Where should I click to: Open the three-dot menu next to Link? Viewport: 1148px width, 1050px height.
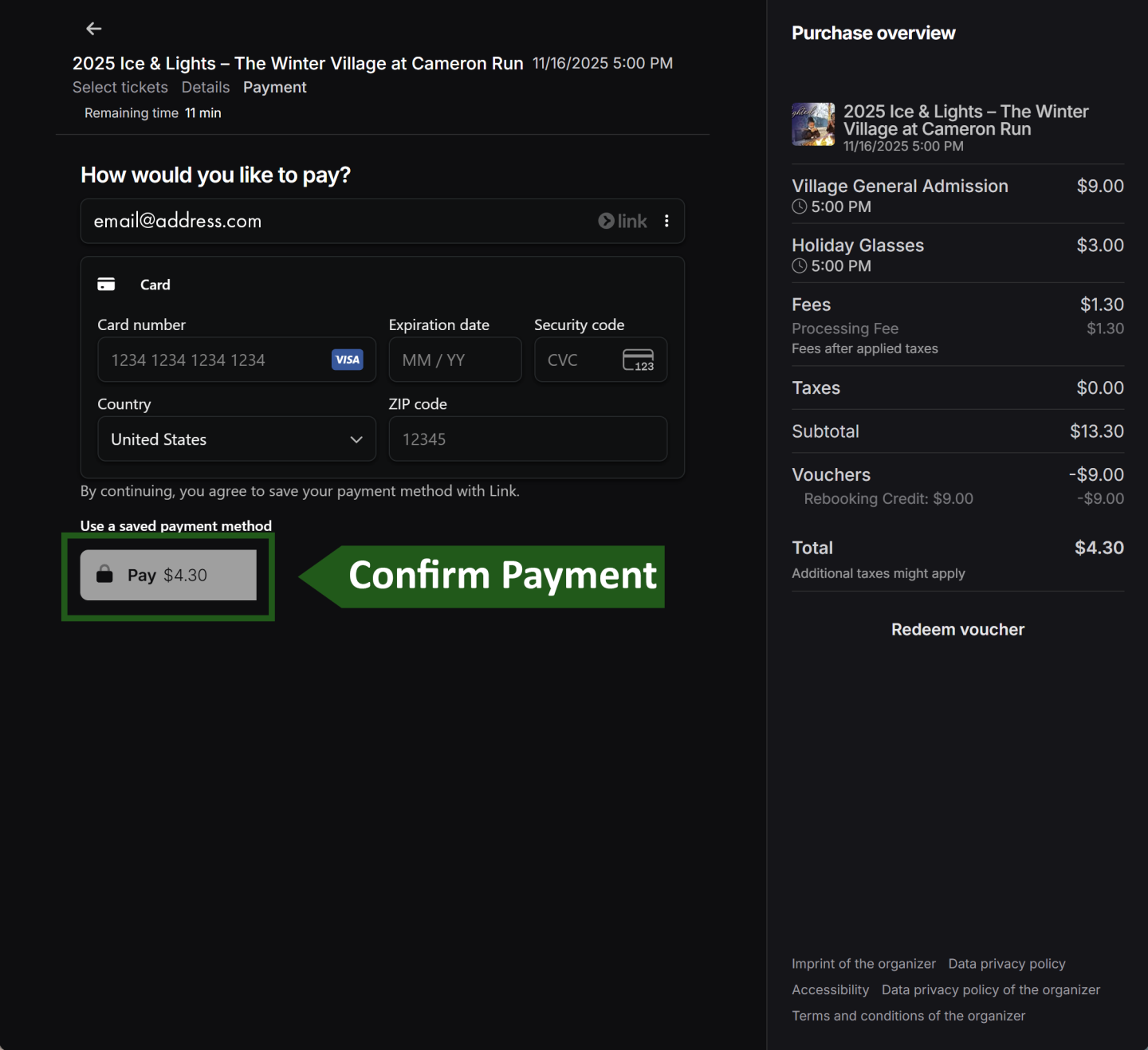pos(667,221)
